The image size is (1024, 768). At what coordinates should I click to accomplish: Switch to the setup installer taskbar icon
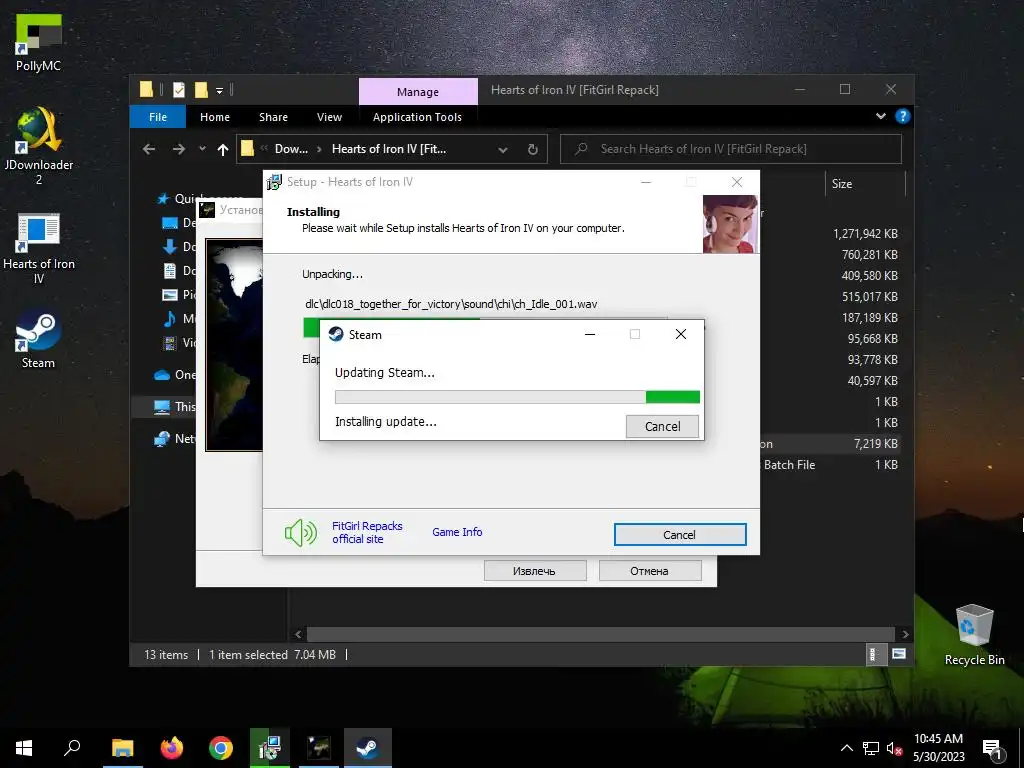[270, 748]
